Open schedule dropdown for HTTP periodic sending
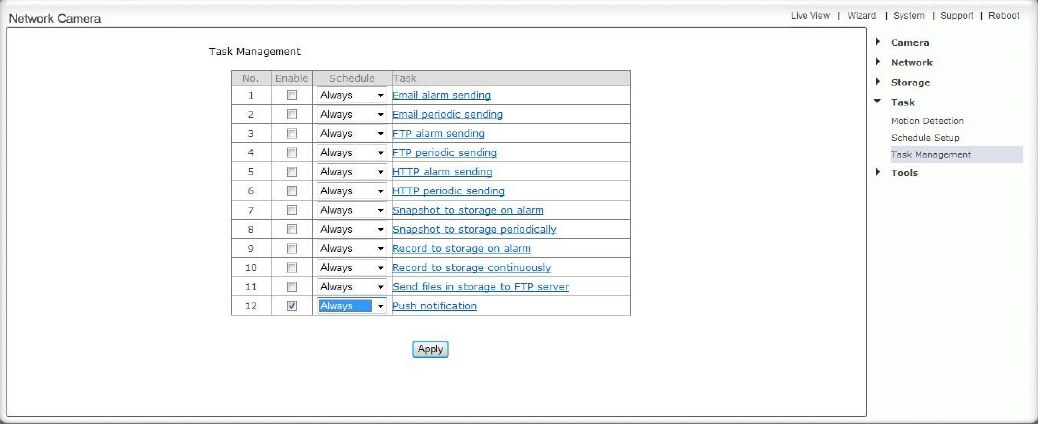Image resolution: width=1038 pixels, height=424 pixels. coord(352,191)
